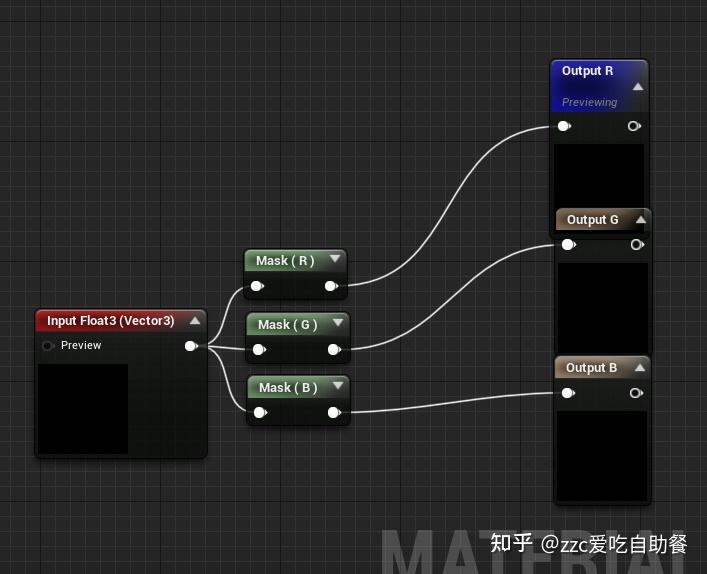Click the input pin of Output G

coord(569,244)
